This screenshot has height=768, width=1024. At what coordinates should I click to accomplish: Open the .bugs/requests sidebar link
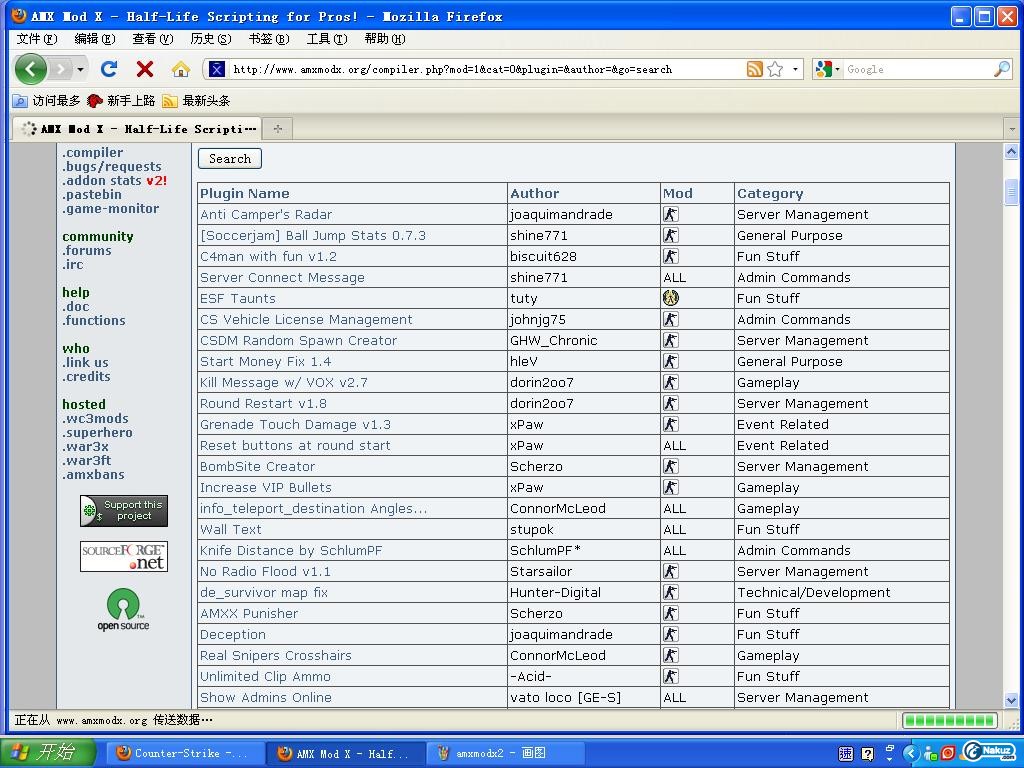[112, 167]
